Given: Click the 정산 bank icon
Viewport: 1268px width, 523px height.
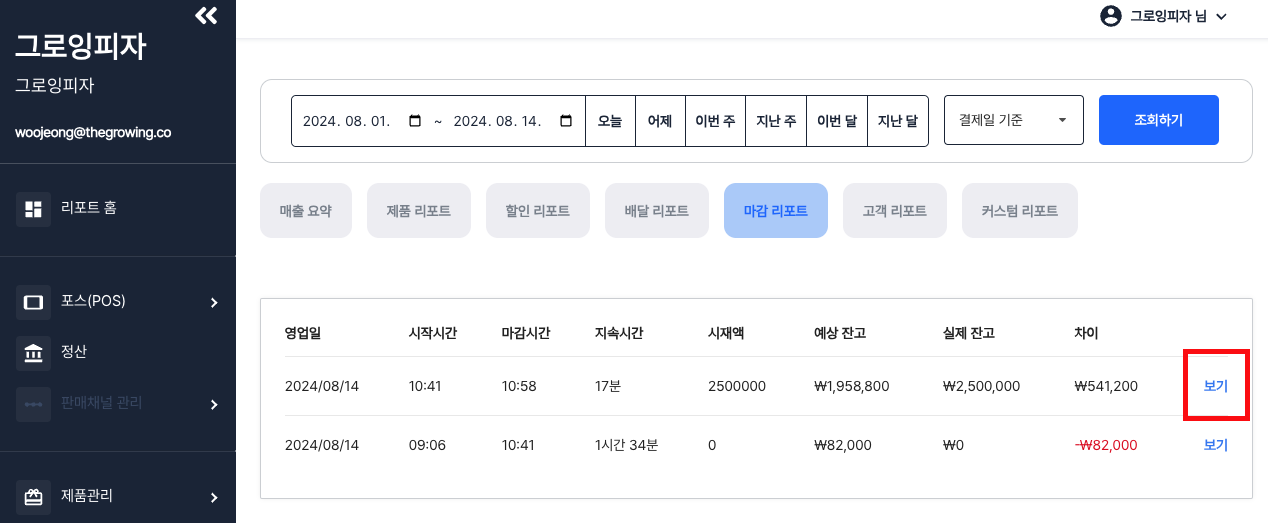Looking at the screenshot, I should (33, 353).
